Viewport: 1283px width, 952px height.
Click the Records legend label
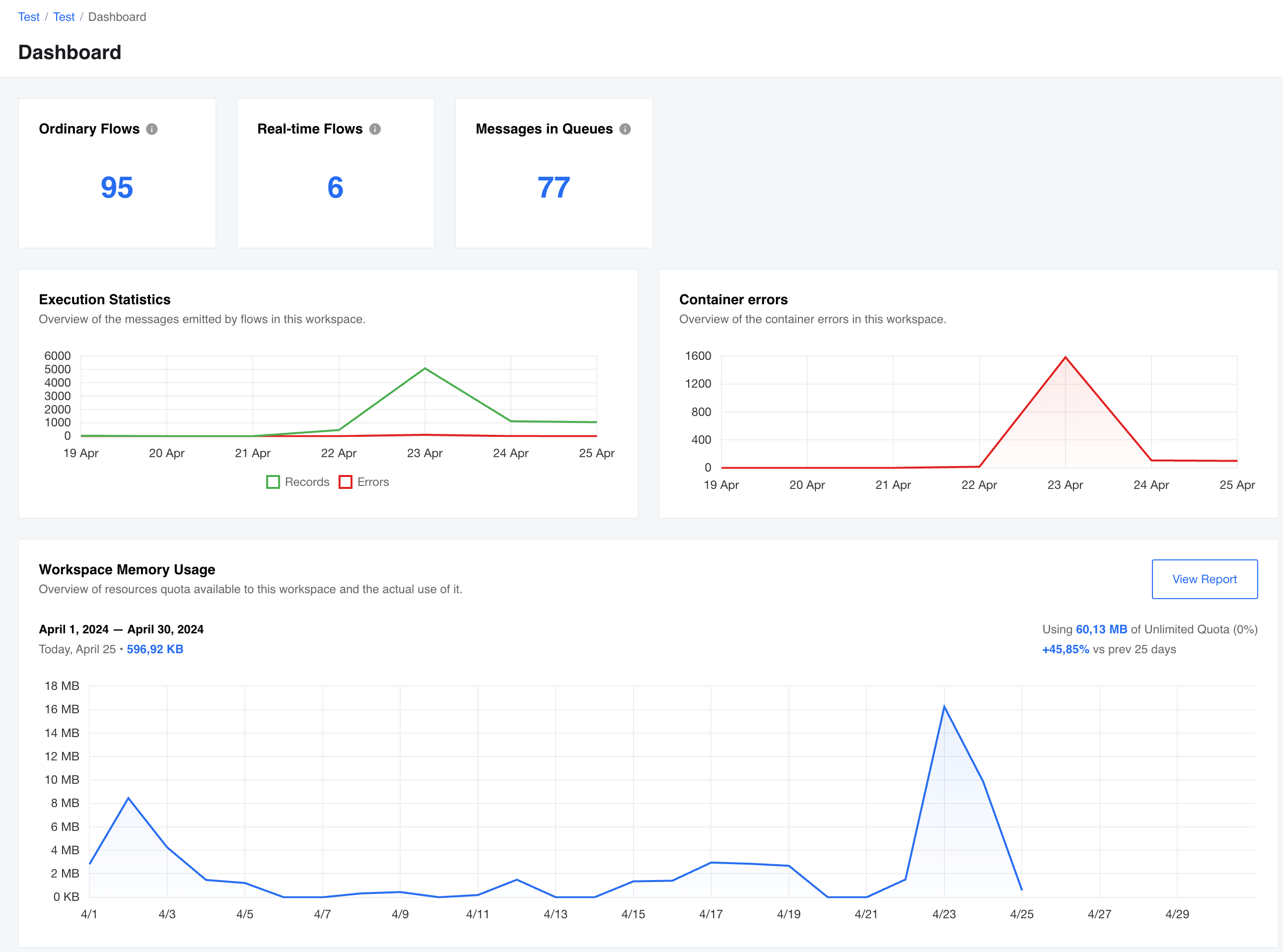(x=307, y=482)
